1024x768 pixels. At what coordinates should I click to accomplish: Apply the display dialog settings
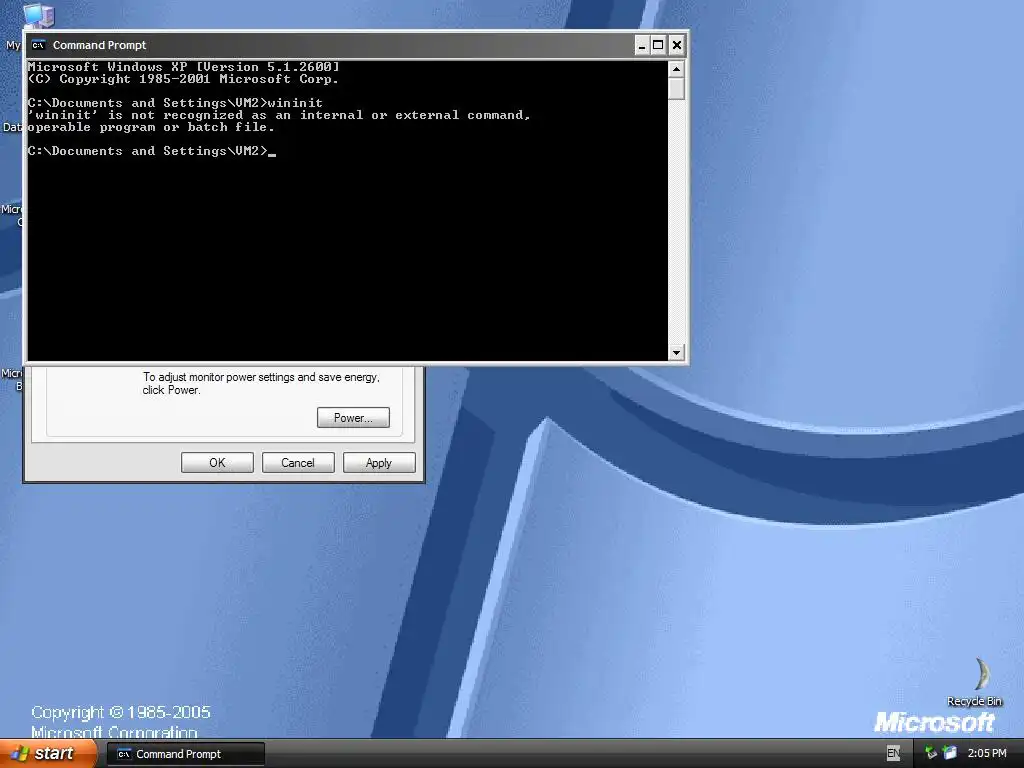click(379, 462)
